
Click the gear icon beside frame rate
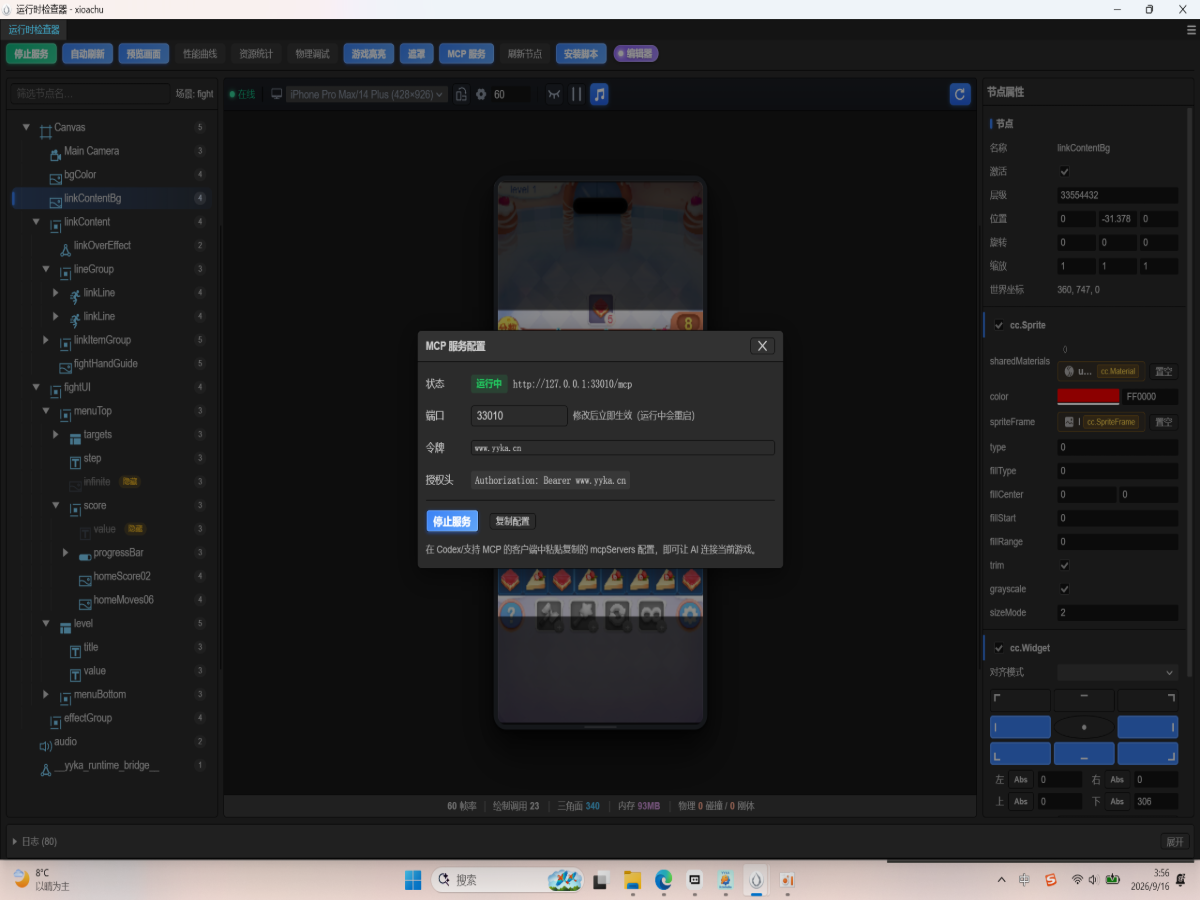point(481,94)
